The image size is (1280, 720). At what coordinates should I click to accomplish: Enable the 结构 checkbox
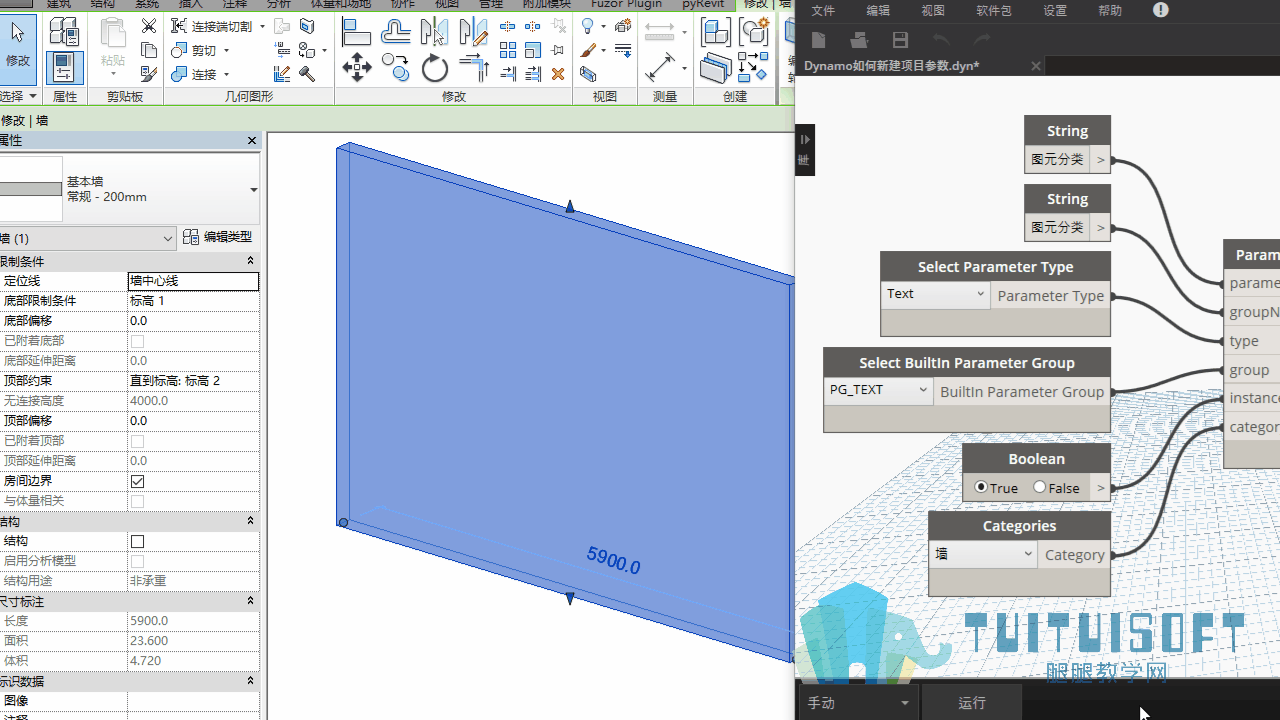coord(138,541)
